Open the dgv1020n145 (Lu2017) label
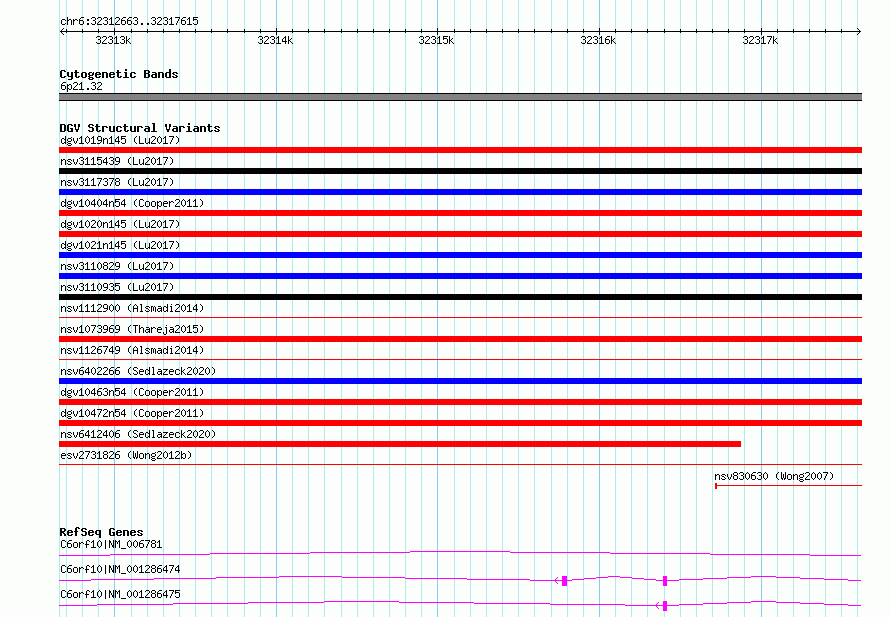Screen dimensions: 890x617 (120, 224)
